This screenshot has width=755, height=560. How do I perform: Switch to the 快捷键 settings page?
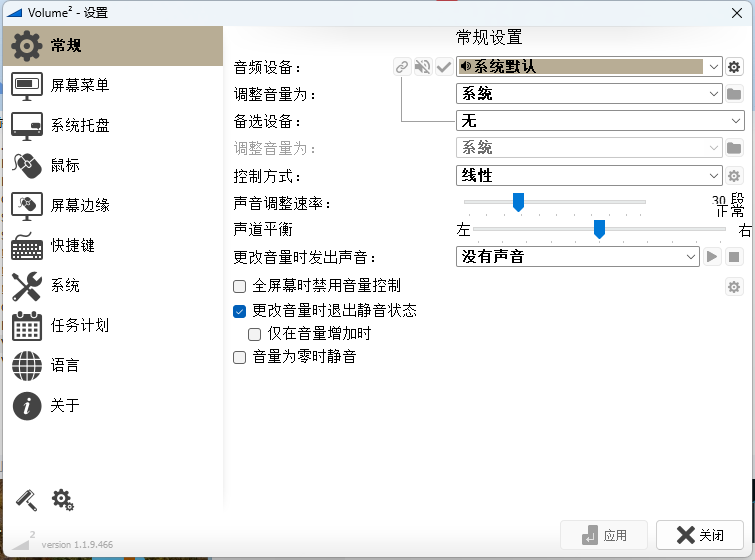coord(72,245)
